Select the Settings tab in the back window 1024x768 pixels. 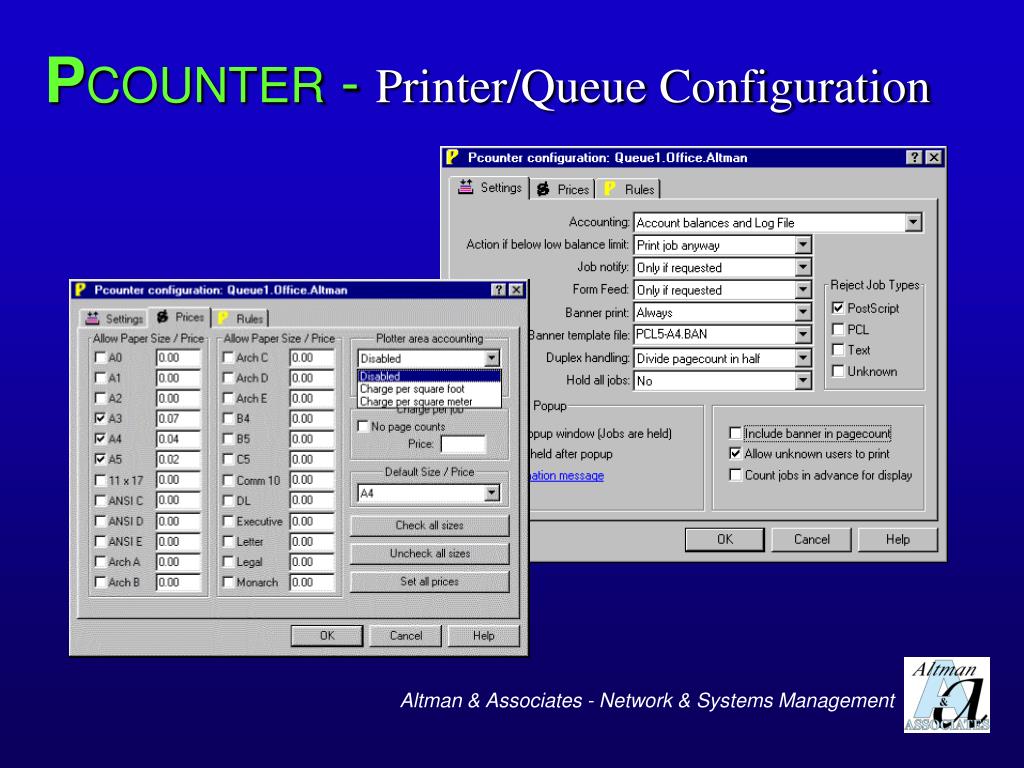tap(490, 187)
